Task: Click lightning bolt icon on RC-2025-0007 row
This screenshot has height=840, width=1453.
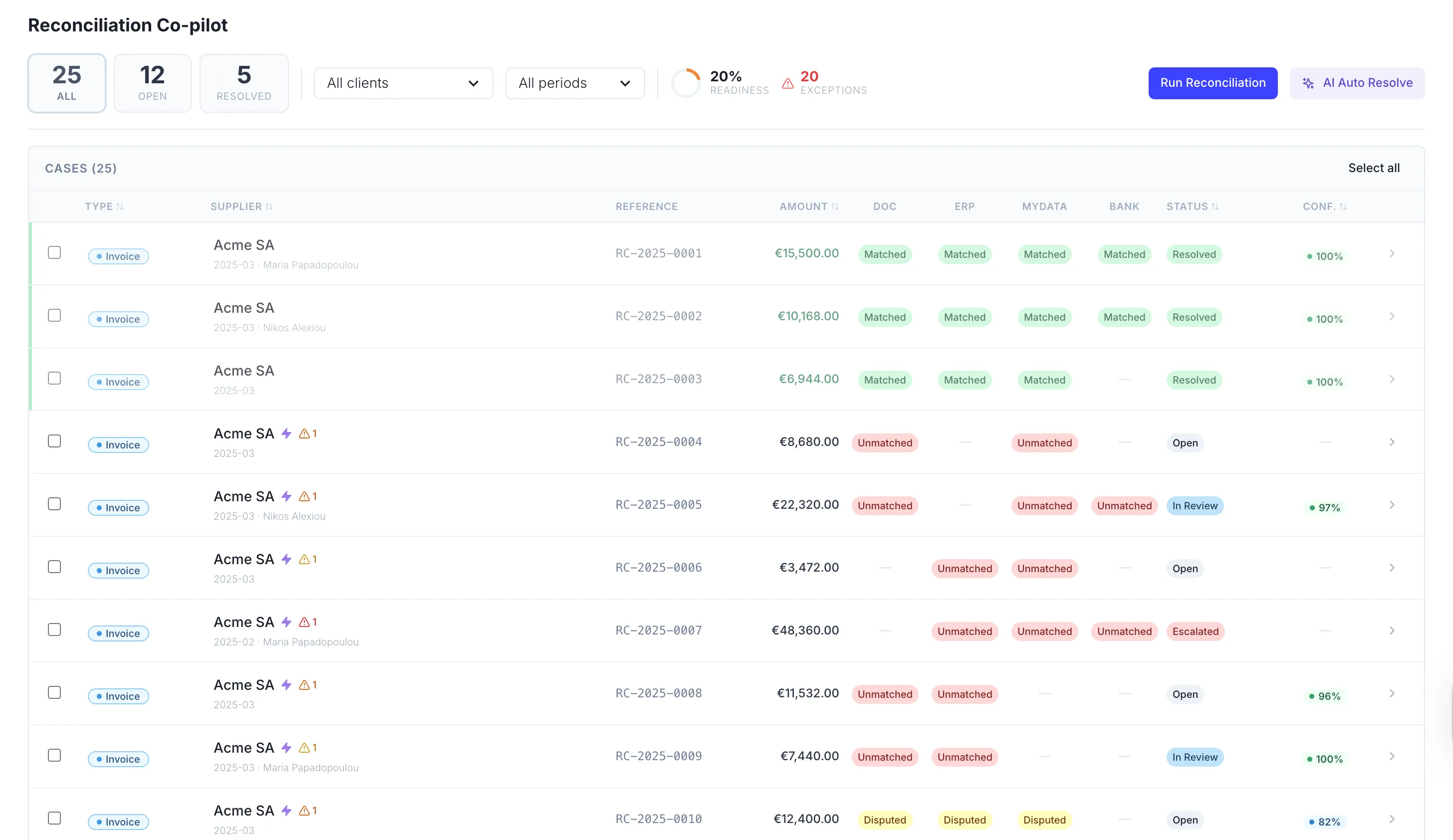Action: 286,622
